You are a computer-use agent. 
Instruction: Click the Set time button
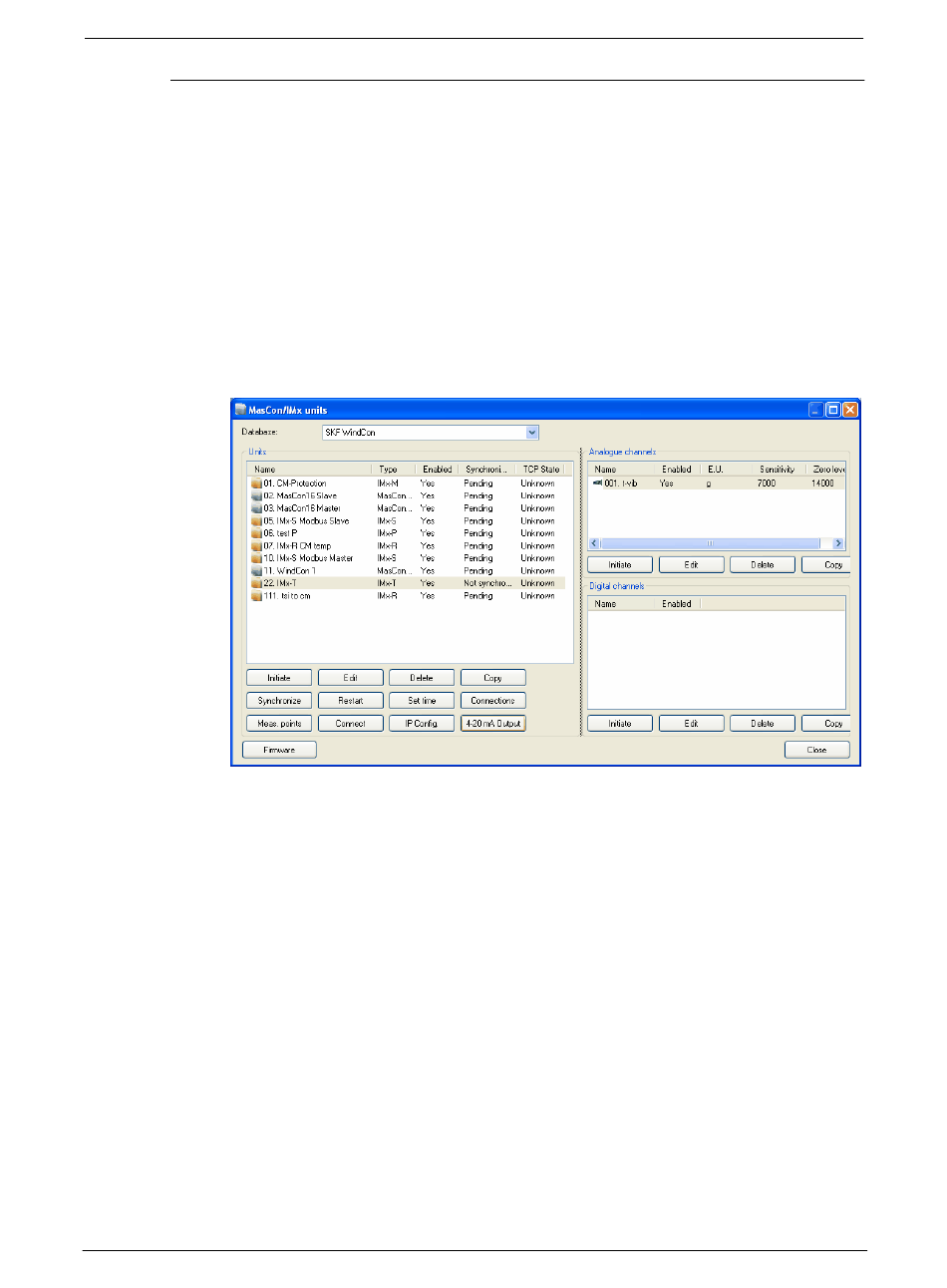[422, 701]
